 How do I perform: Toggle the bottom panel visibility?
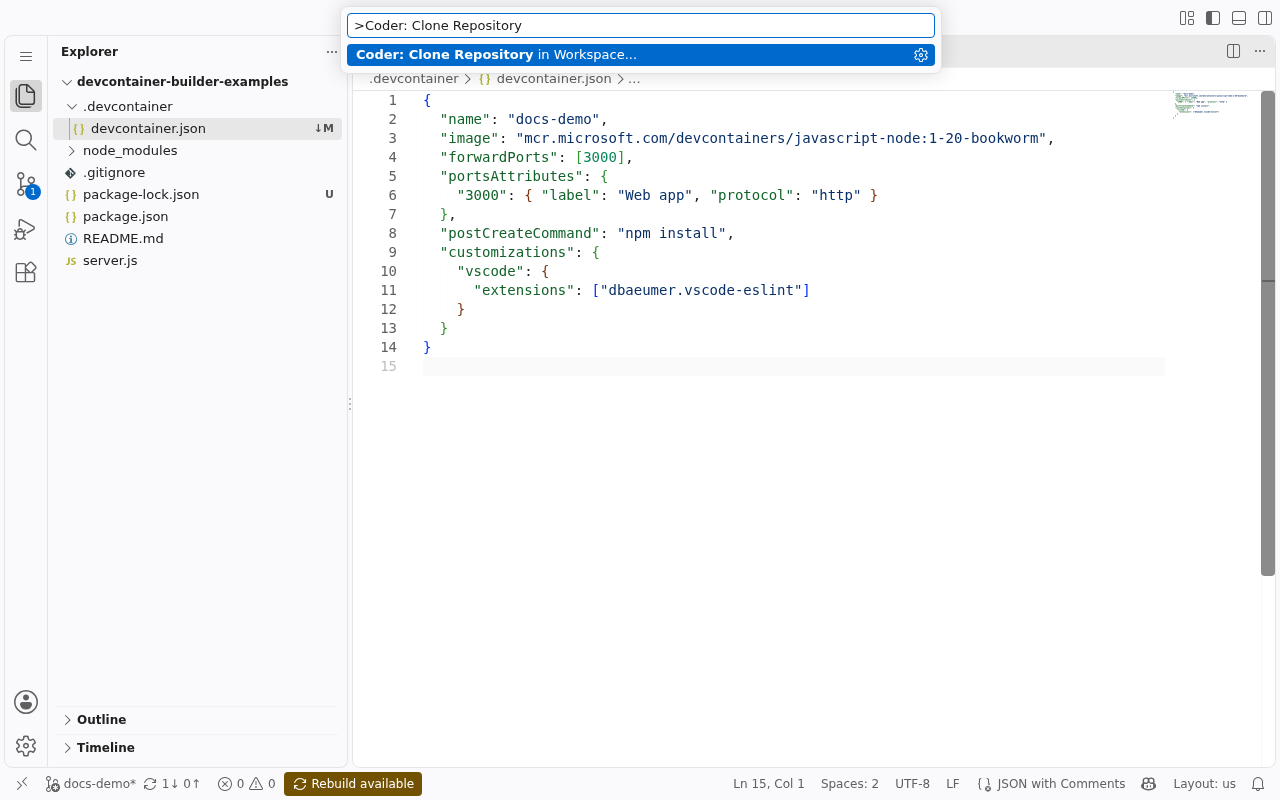coord(1239,18)
